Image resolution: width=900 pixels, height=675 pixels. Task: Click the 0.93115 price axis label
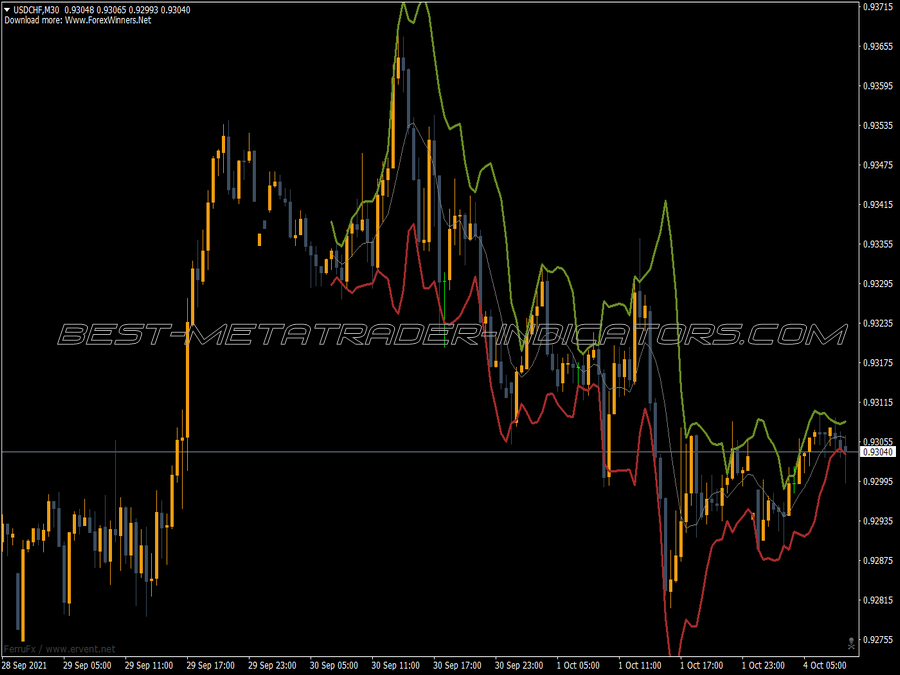pyautogui.click(x=878, y=403)
